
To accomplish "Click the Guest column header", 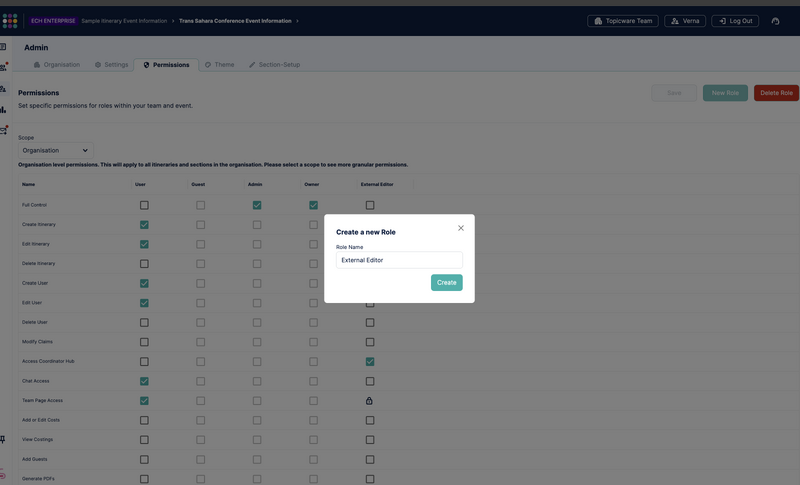I will (198, 184).
